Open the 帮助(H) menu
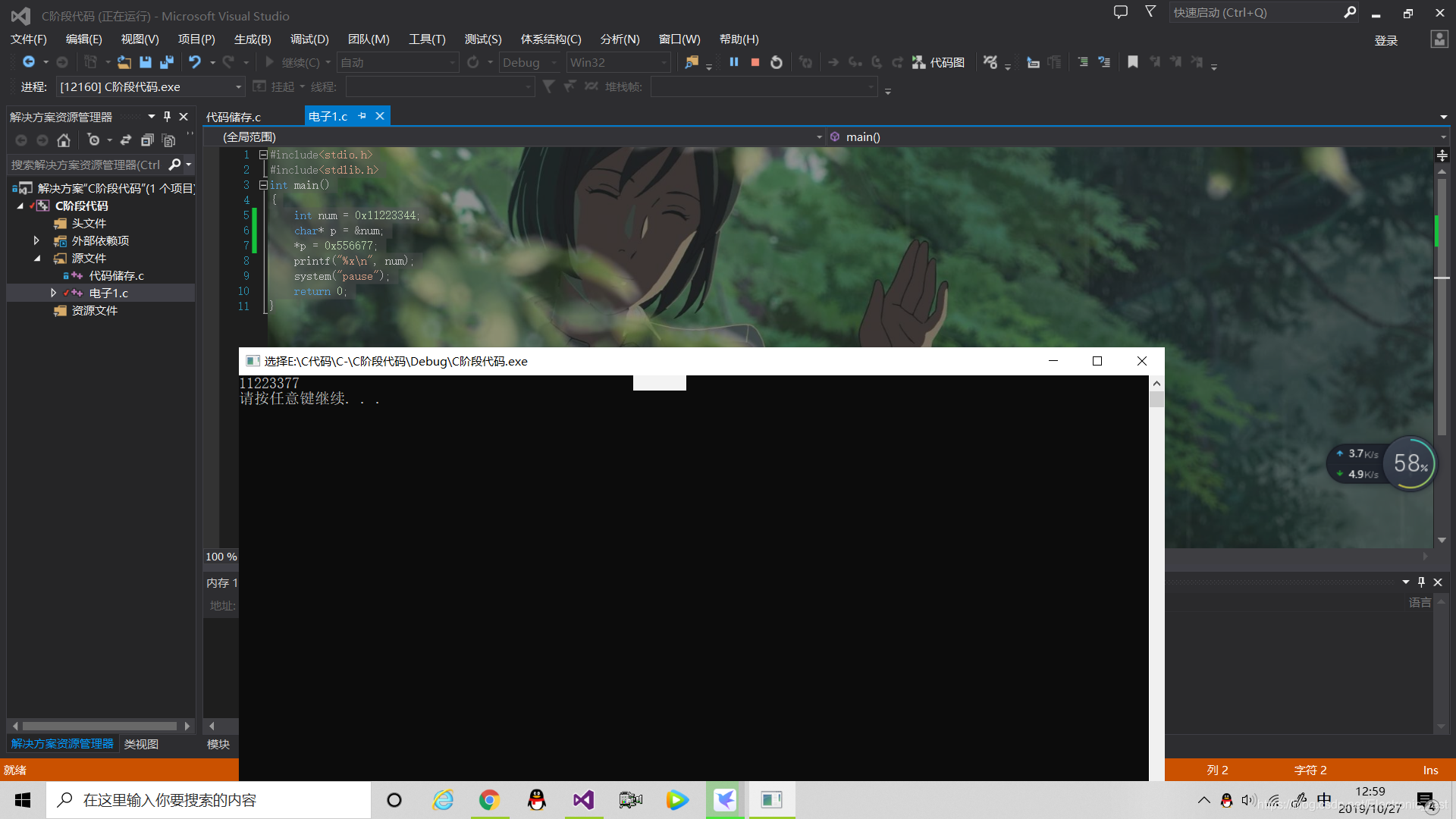1456x819 pixels. (x=739, y=39)
